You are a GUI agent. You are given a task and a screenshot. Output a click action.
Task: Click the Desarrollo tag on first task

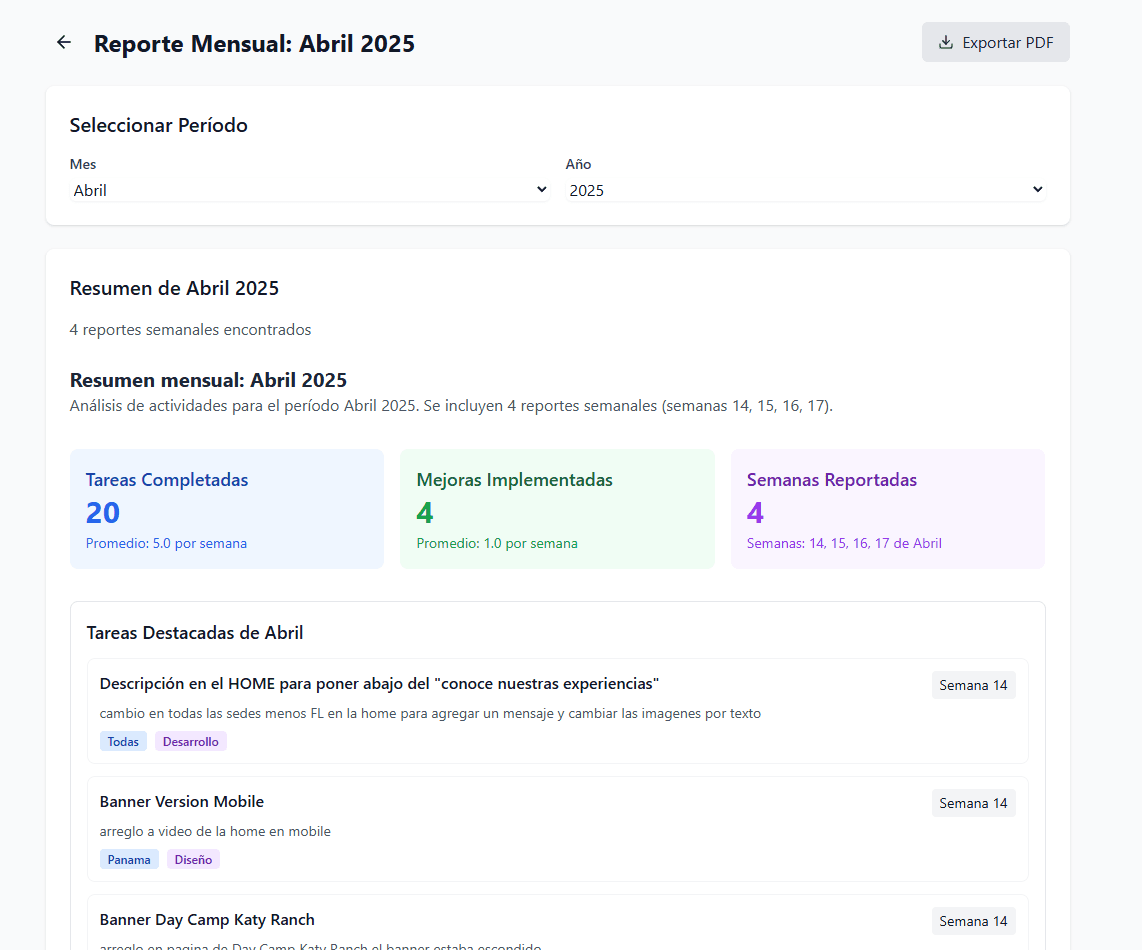coord(191,742)
